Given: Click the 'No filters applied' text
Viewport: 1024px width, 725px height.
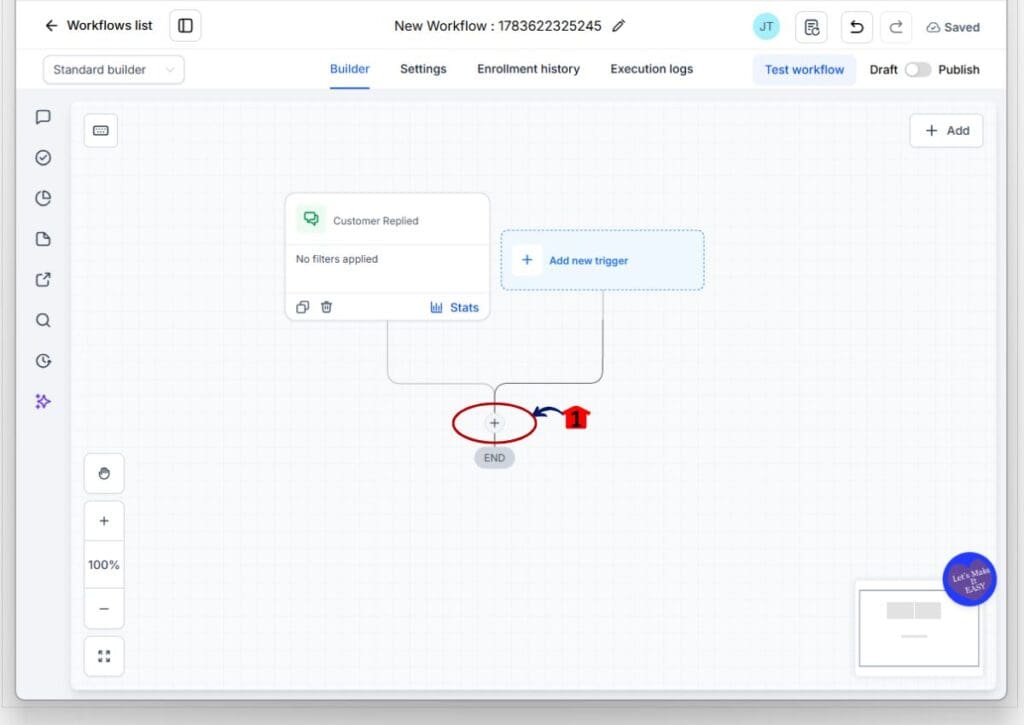Looking at the screenshot, I should [337, 259].
